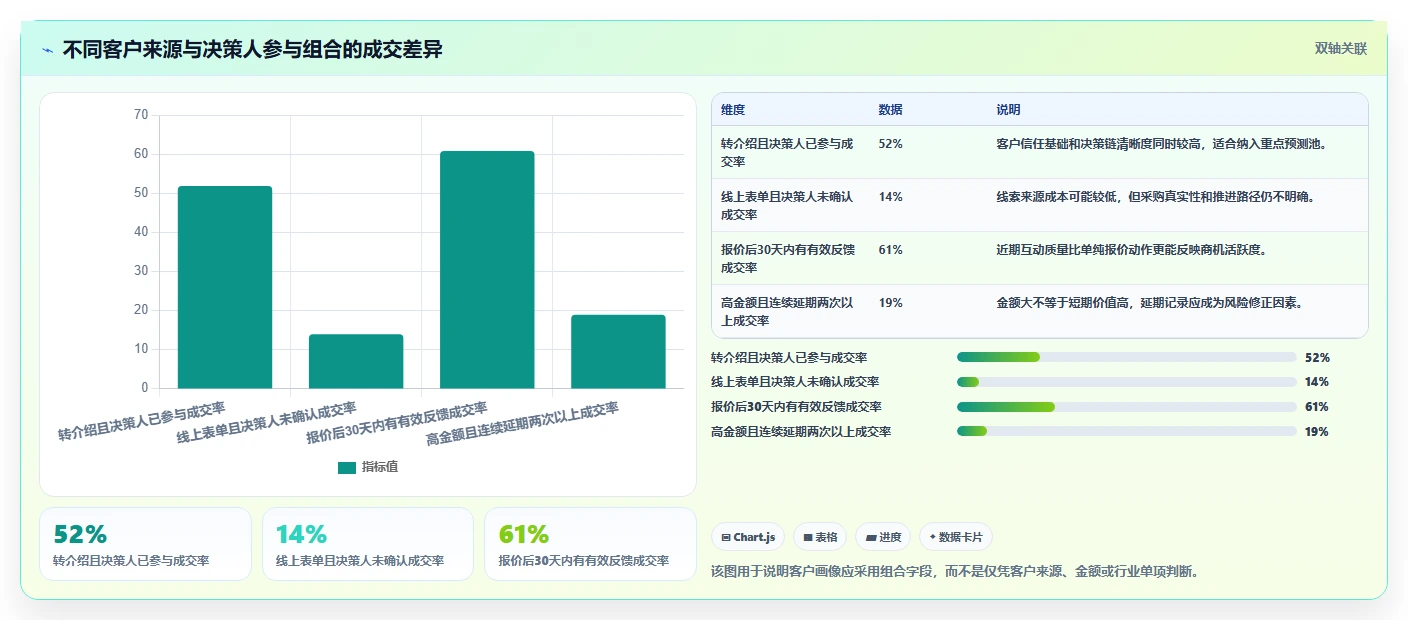Click progress label 报价后30天内有有效反馈成交率
1408x620 pixels.
click(x=796, y=407)
